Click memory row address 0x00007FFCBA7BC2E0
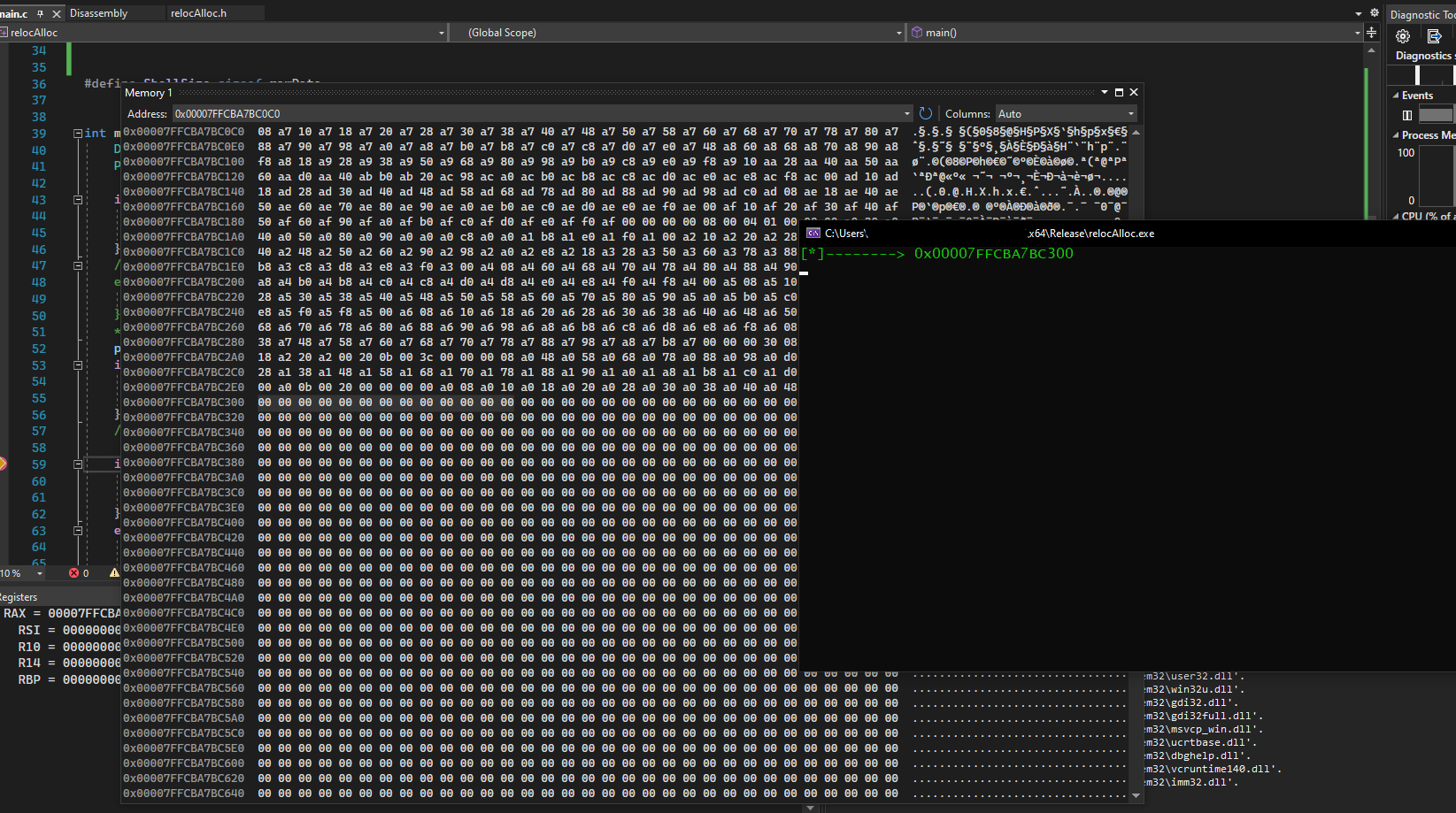Screen dimensions: 1456x813 pyautogui.click(x=183, y=387)
